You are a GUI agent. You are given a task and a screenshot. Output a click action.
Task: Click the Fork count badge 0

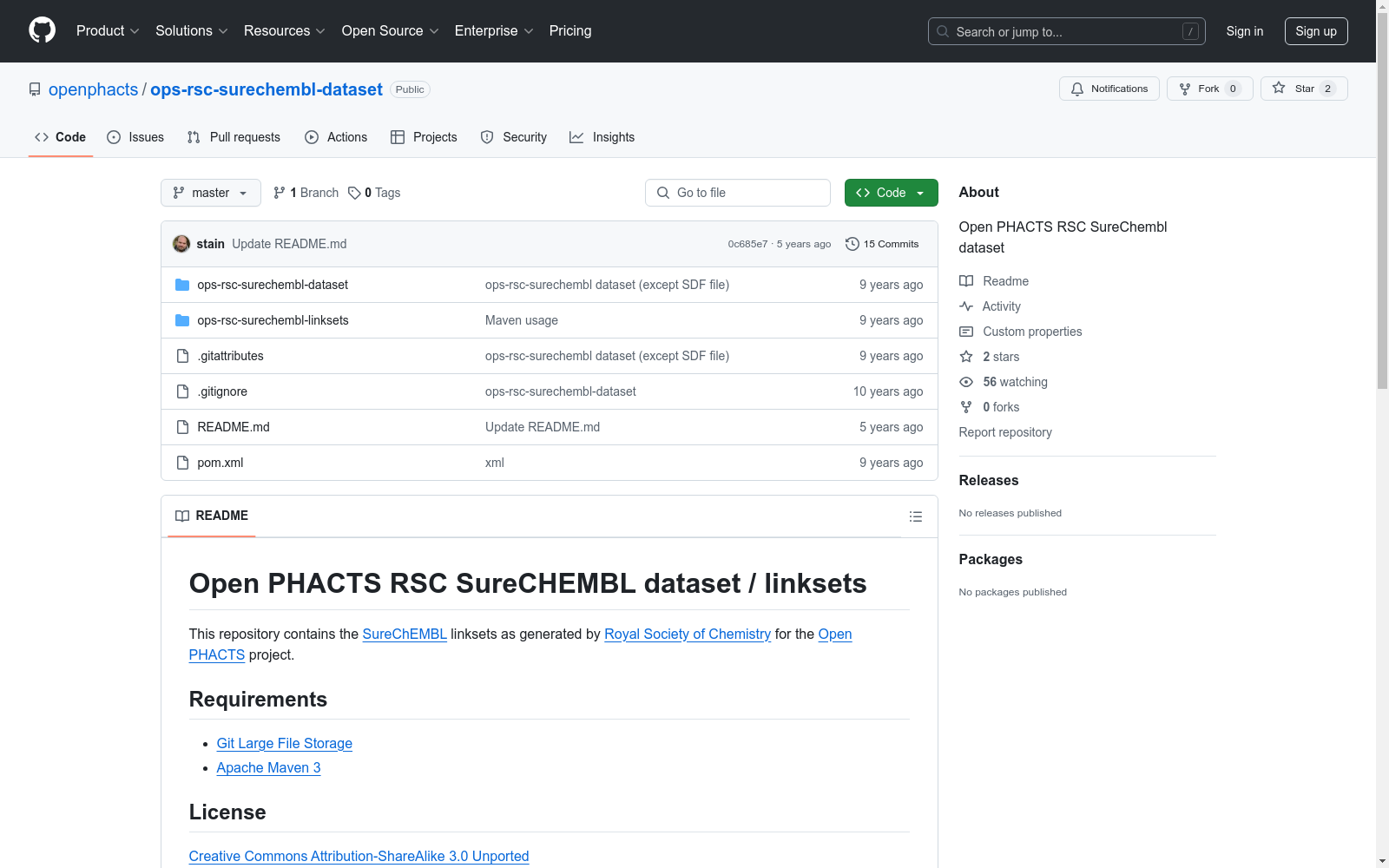tap(1233, 89)
